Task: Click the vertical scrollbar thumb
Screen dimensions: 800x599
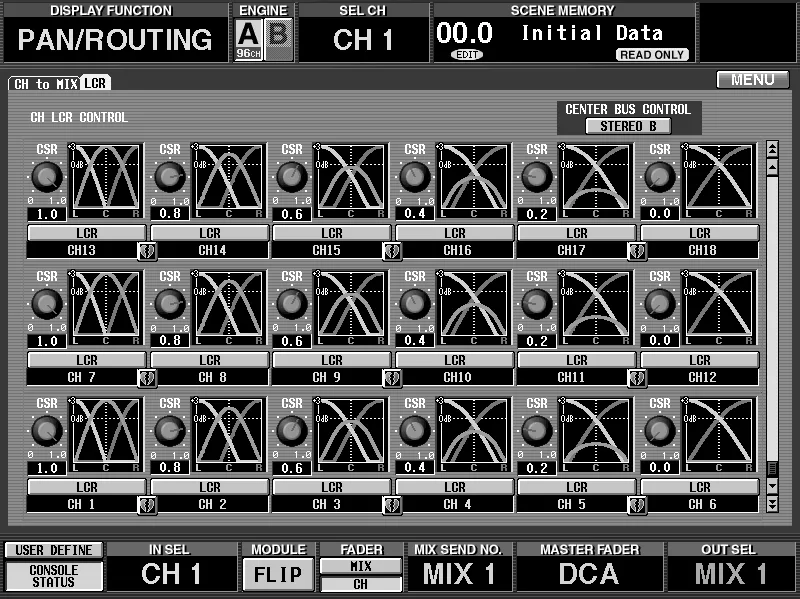Action: (x=772, y=468)
